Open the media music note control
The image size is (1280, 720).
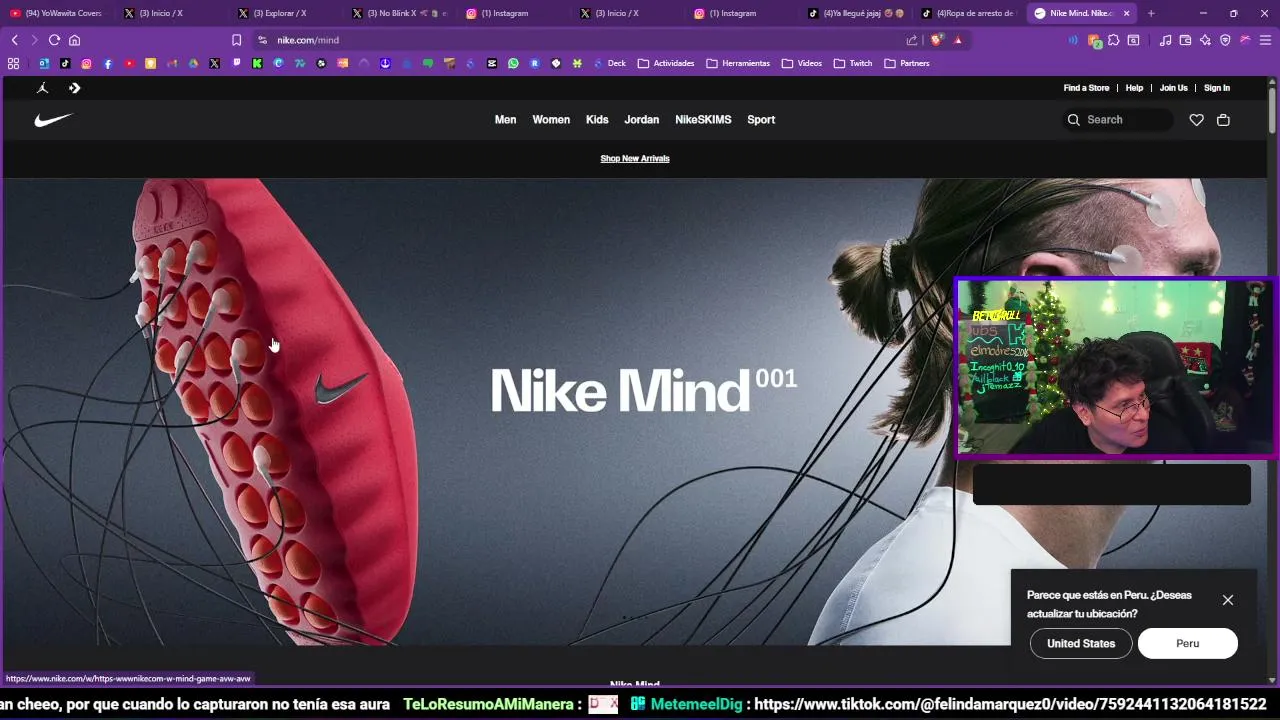coord(1165,40)
